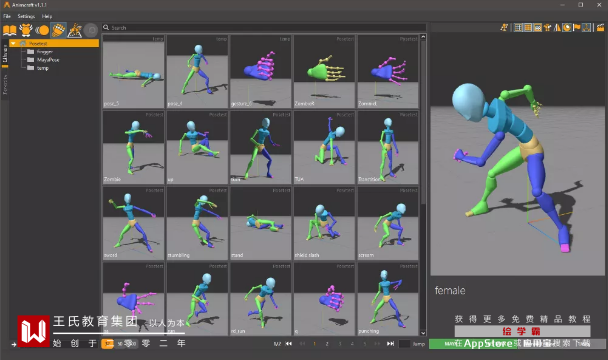
Task: Open the File menu
Action: click(x=7, y=16)
